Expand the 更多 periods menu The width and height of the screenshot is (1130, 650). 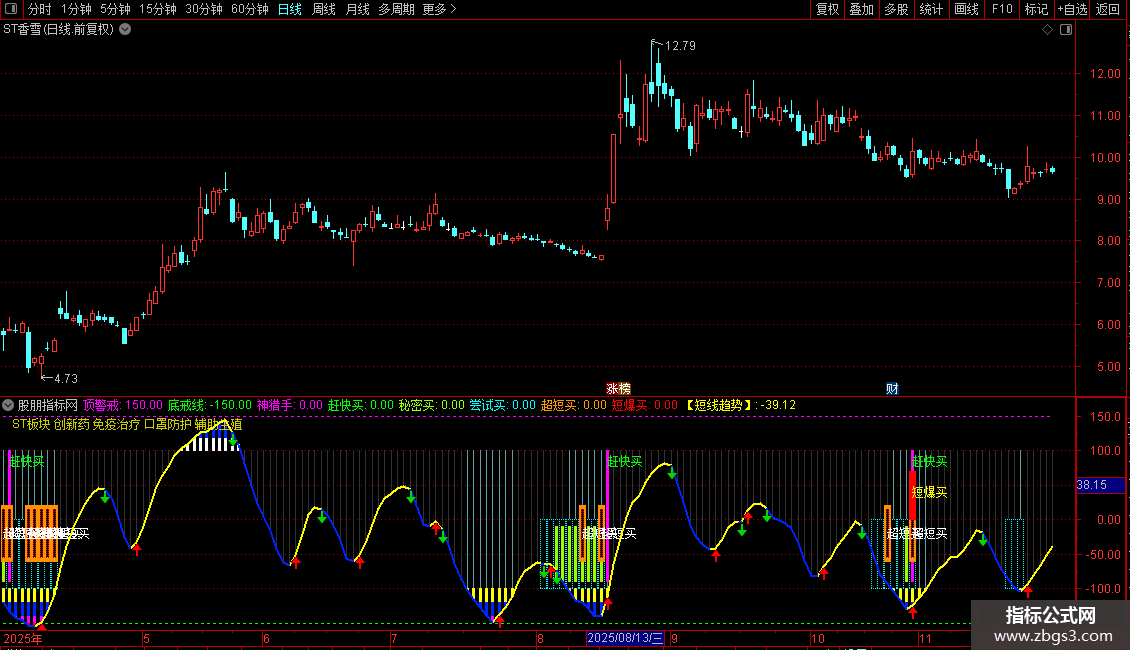[x=439, y=9]
